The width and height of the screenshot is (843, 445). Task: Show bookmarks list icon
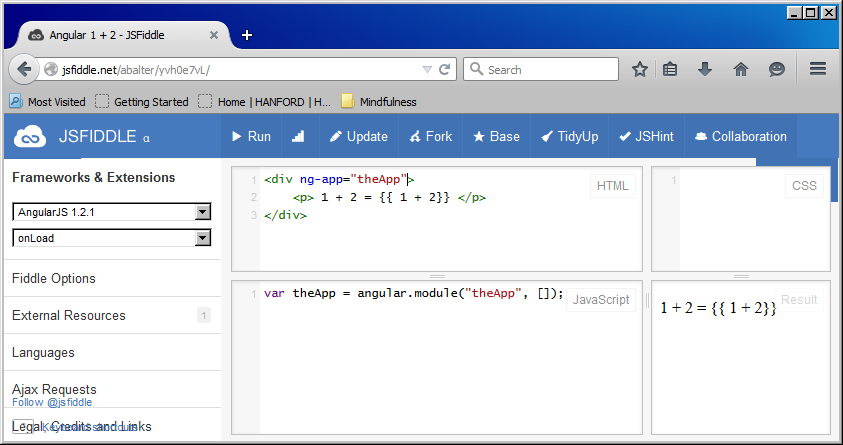click(x=670, y=69)
